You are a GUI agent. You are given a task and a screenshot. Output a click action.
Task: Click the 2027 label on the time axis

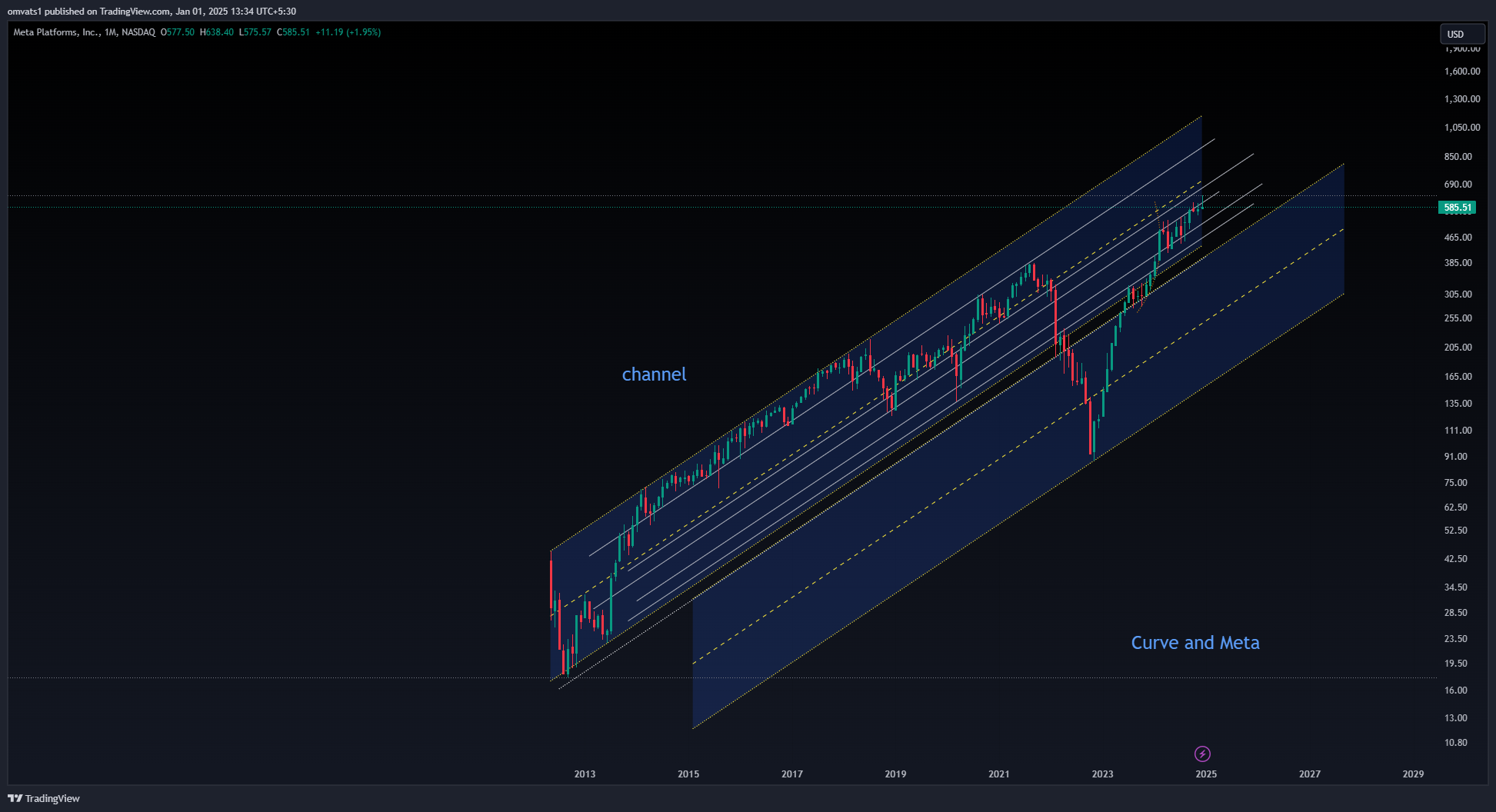click(1310, 774)
